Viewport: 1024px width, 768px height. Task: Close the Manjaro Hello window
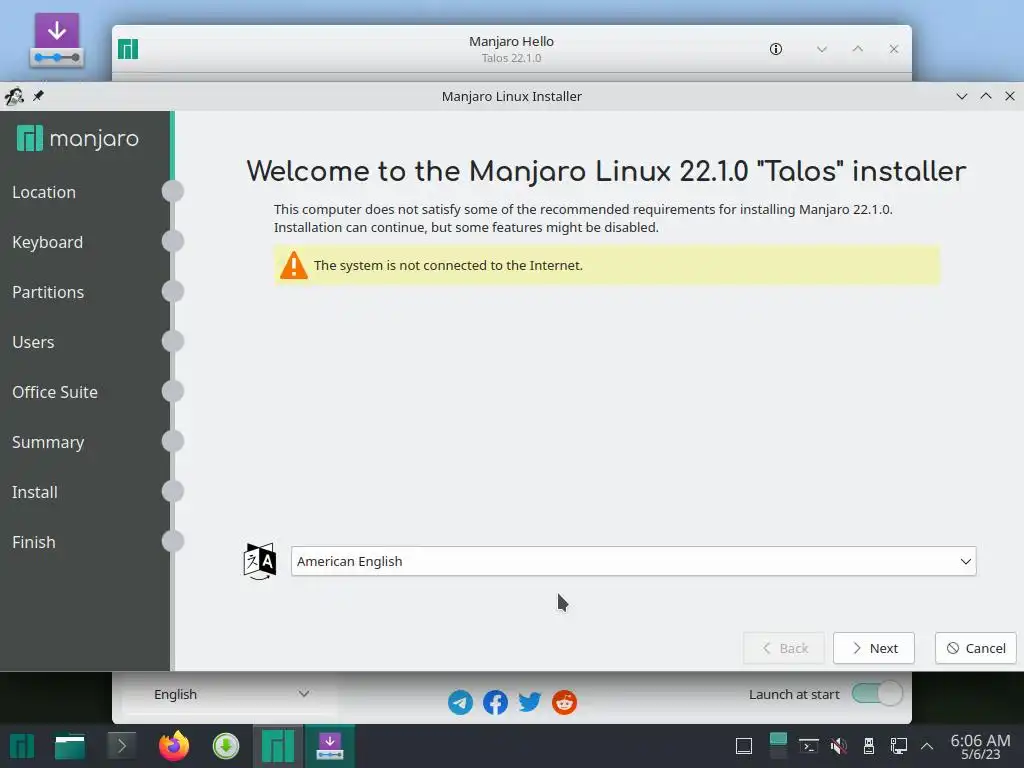894,49
